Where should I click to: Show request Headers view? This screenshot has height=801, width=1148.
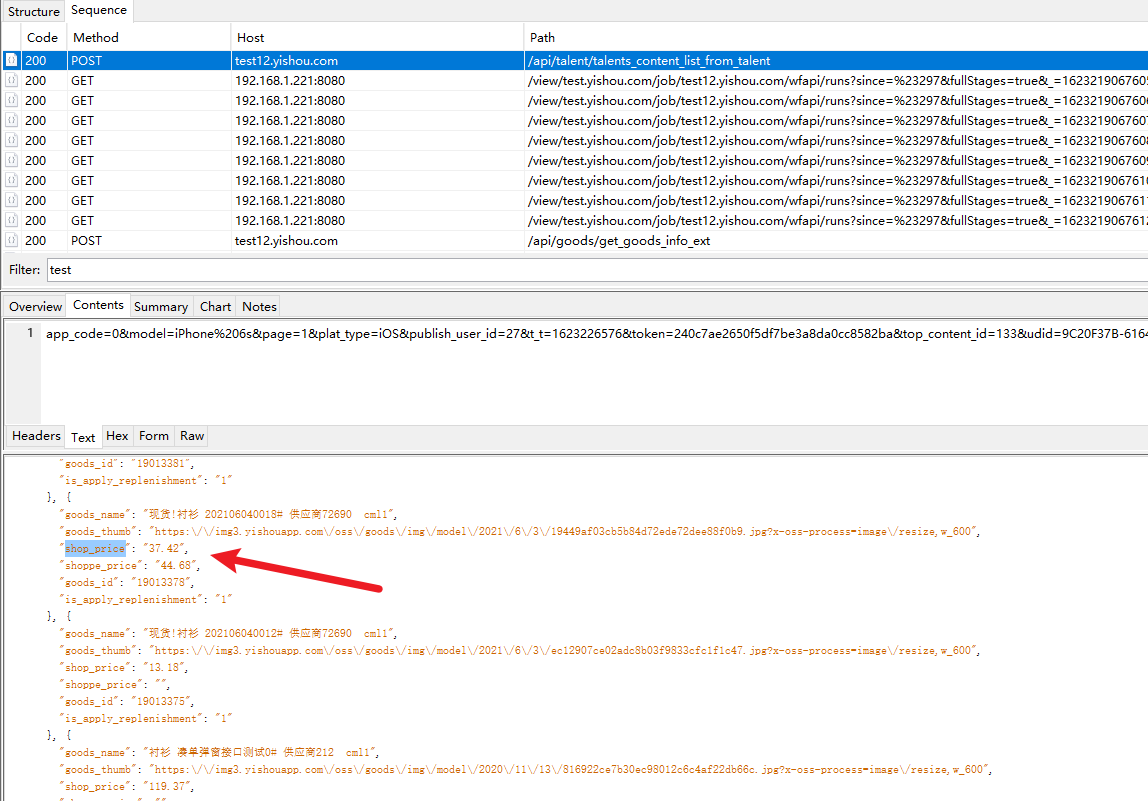pos(36,436)
